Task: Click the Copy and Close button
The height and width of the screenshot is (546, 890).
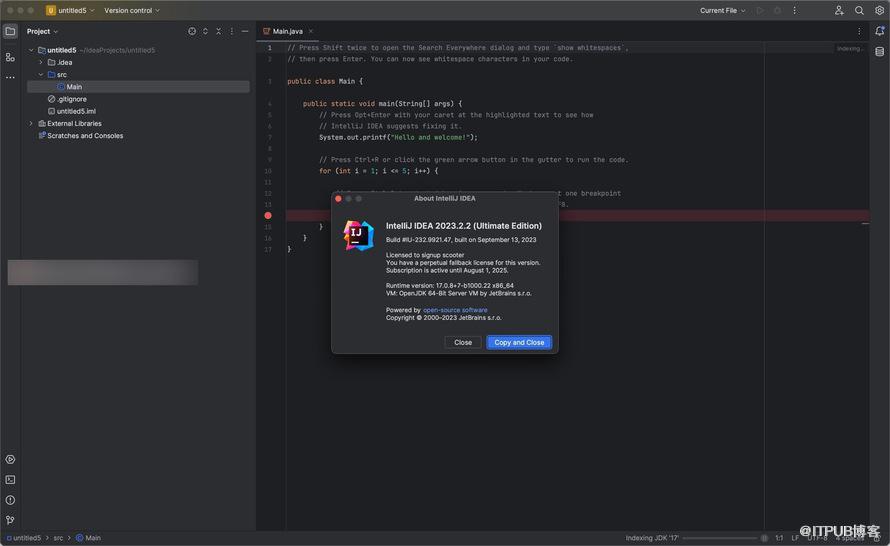Action: tap(519, 342)
